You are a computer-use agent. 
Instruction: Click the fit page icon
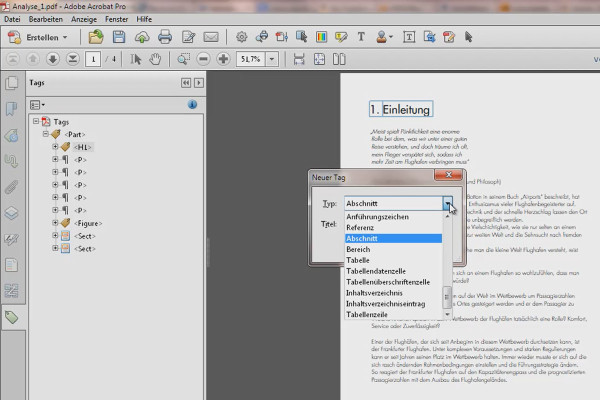[319, 59]
